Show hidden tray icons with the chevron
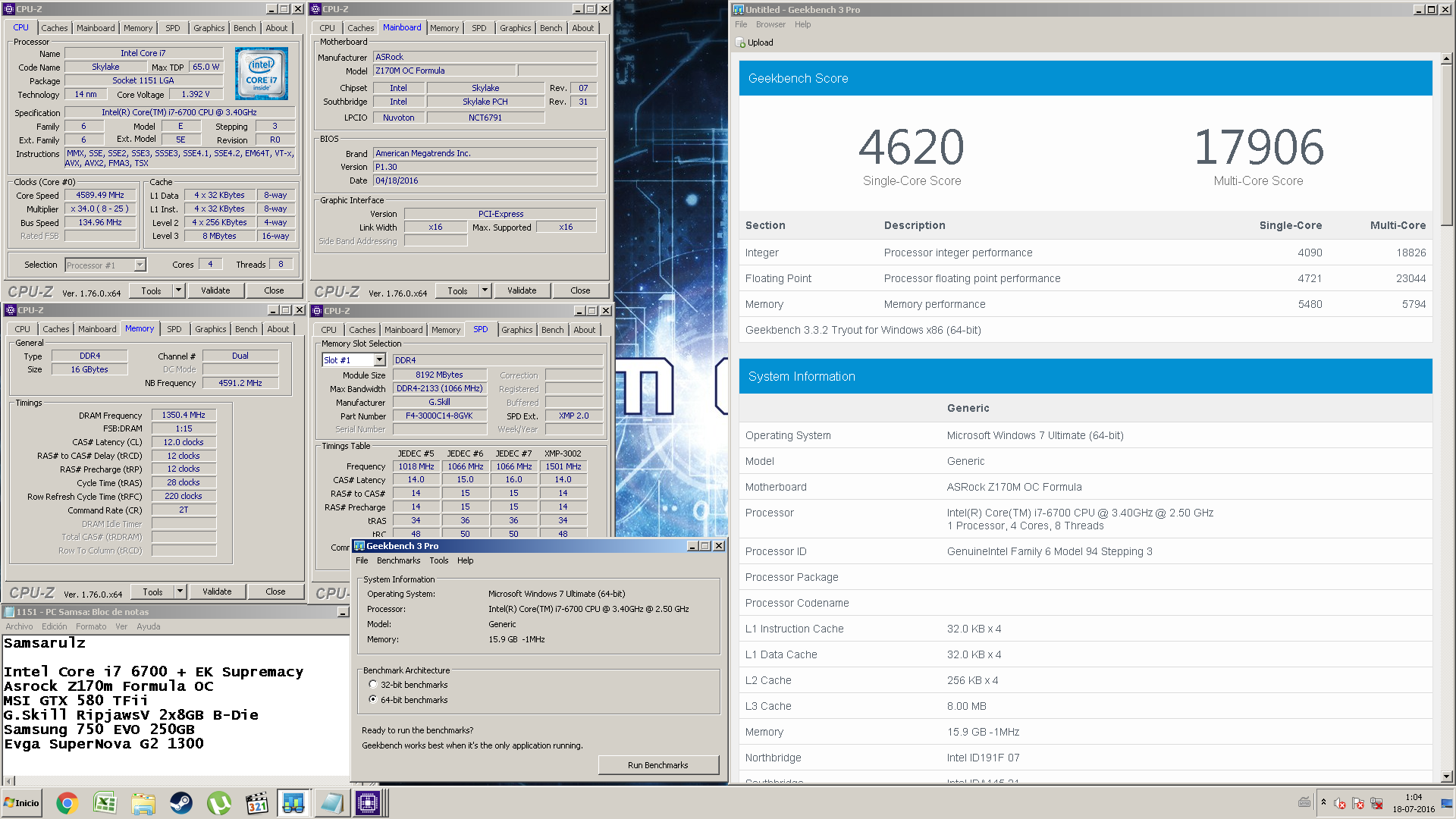1456x819 pixels. click(x=1323, y=802)
